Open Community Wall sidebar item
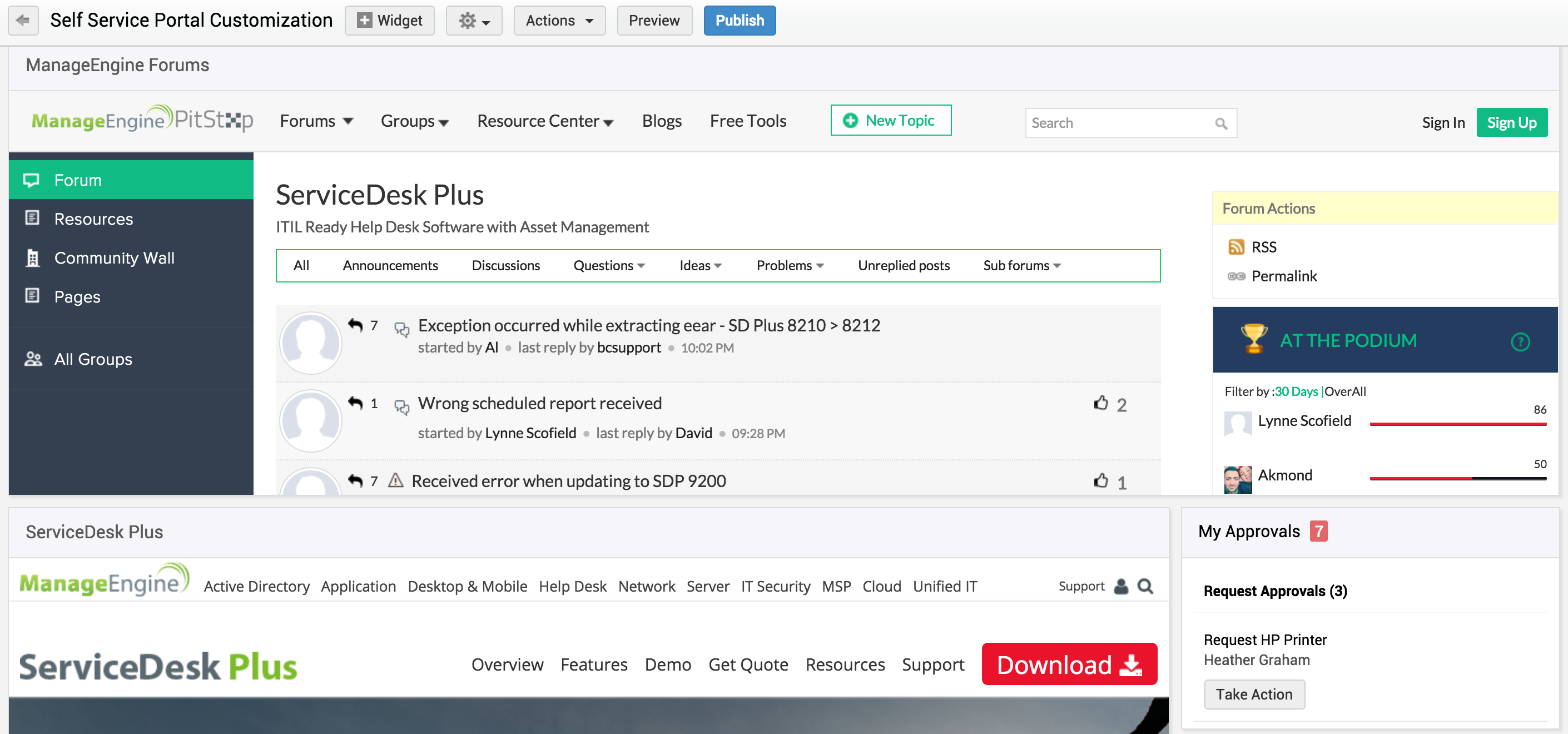 (131, 258)
